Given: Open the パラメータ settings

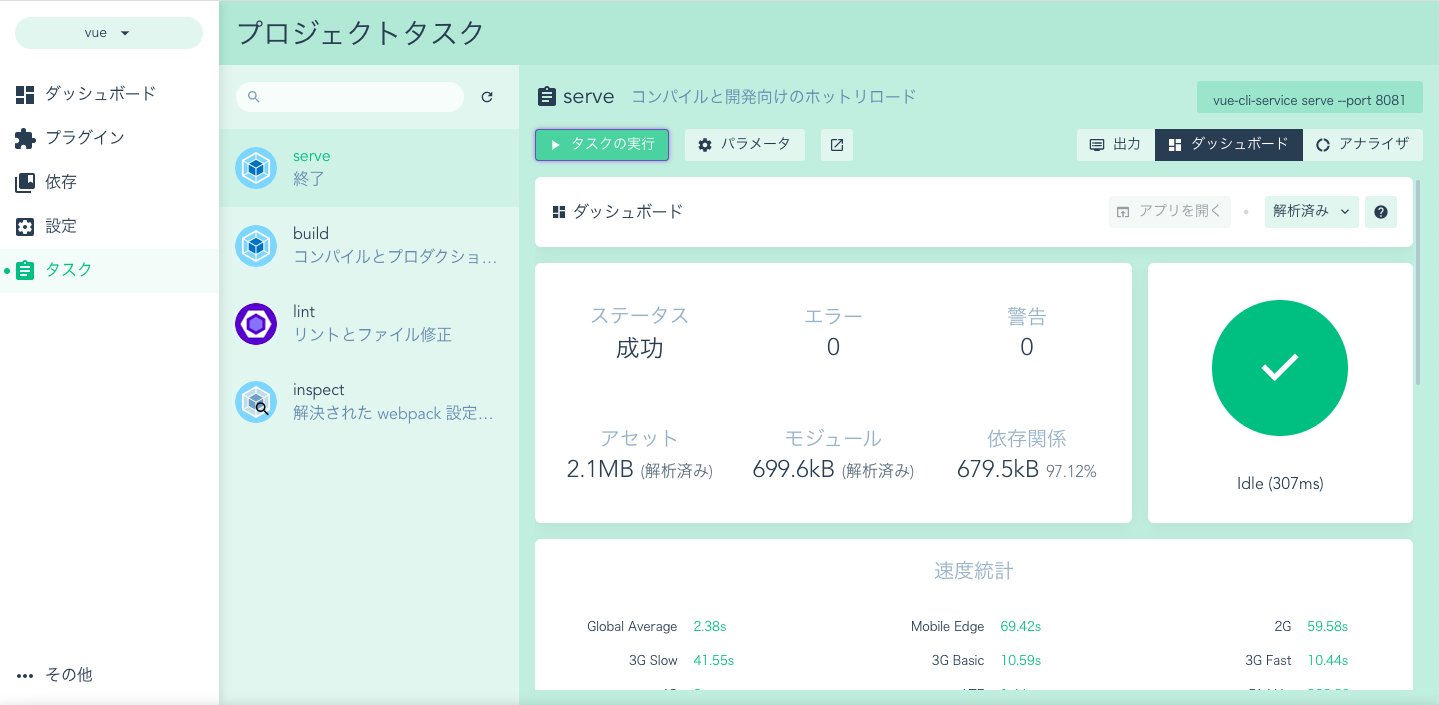Looking at the screenshot, I should point(744,144).
